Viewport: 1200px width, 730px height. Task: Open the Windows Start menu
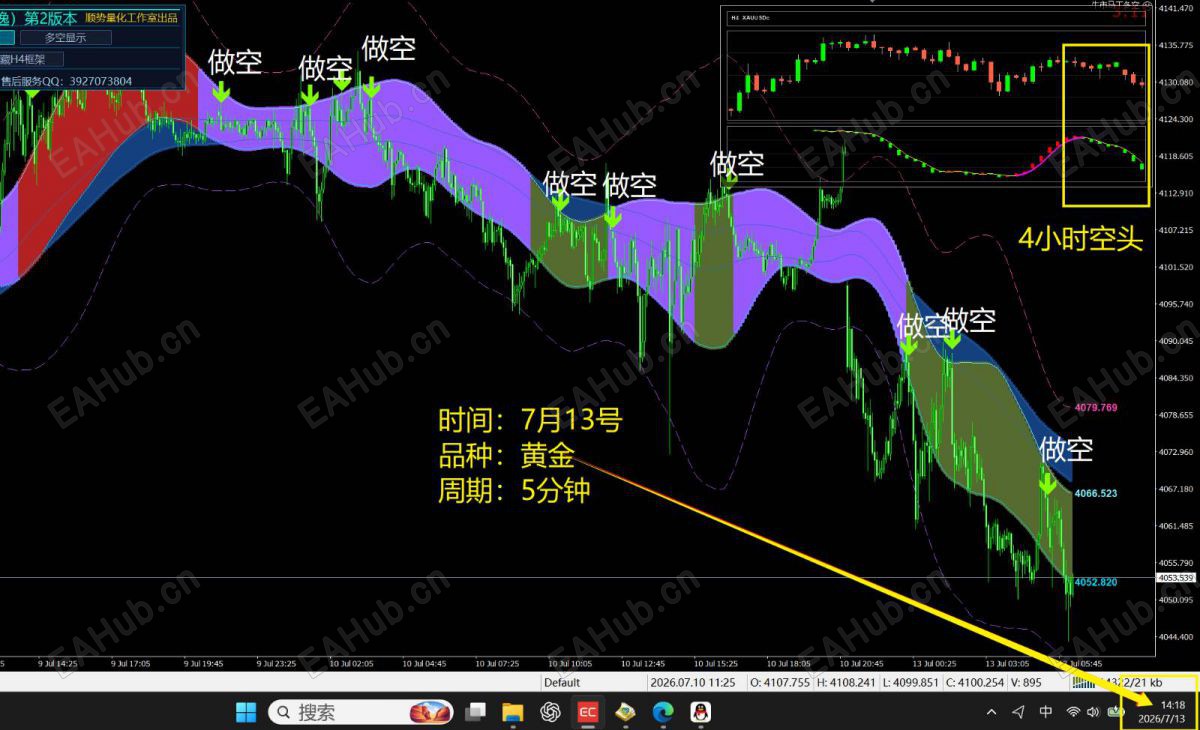point(246,712)
